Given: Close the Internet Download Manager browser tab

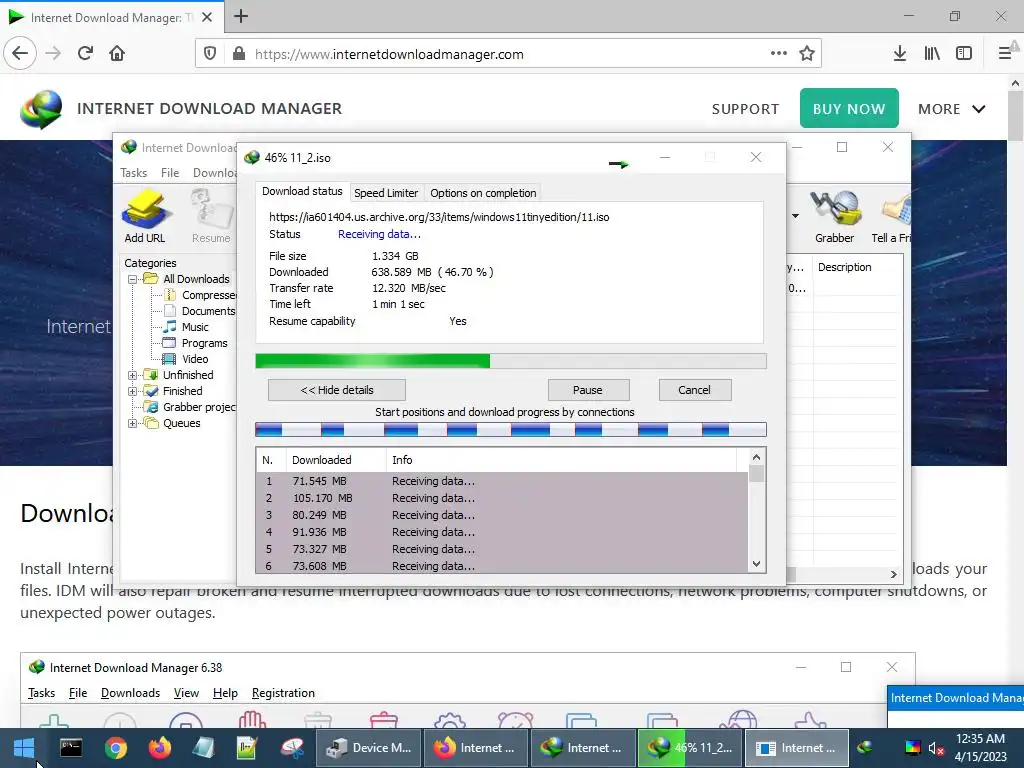Looking at the screenshot, I should tap(207, 17).
